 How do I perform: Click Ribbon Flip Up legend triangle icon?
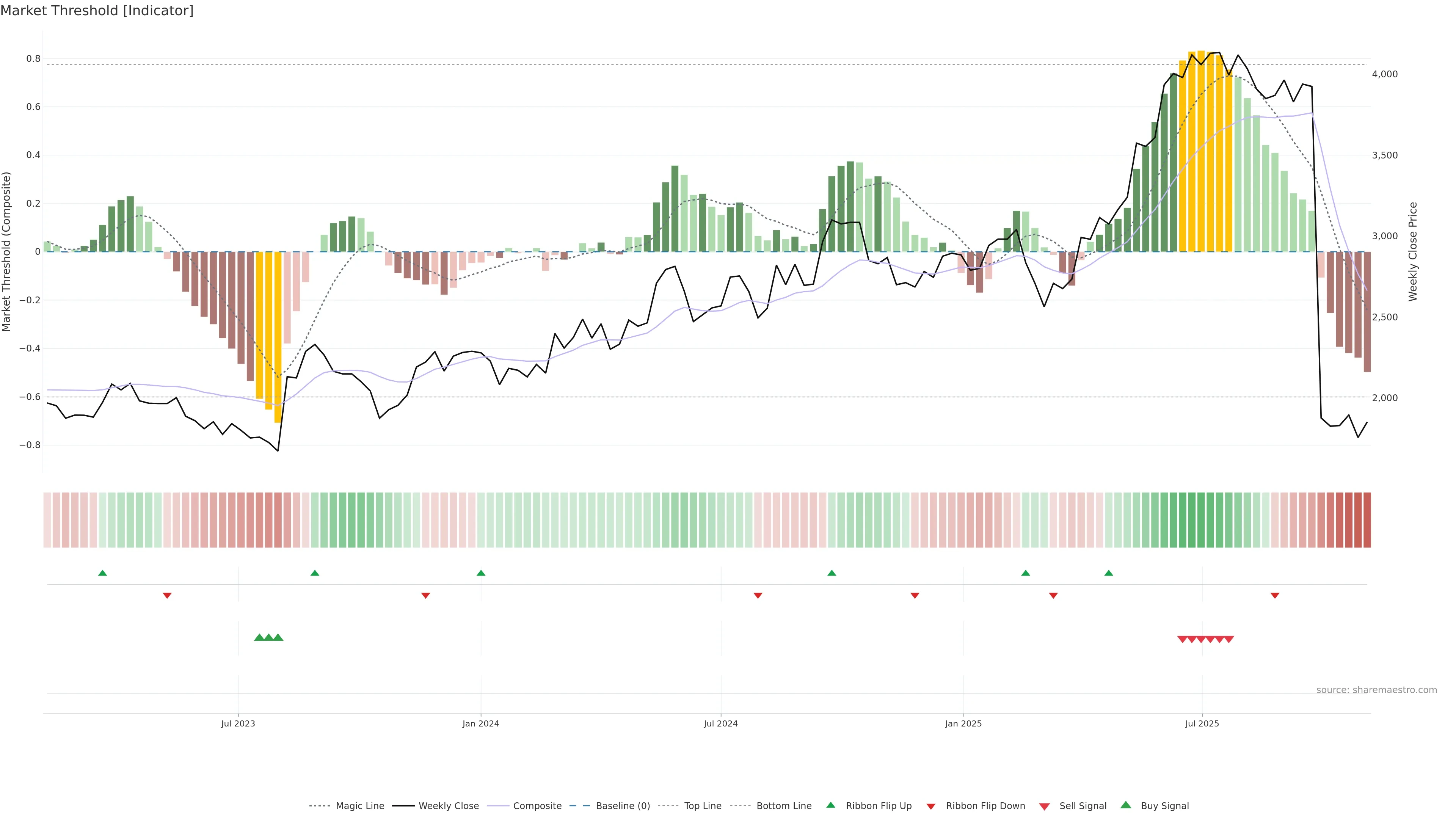point(830,805)
